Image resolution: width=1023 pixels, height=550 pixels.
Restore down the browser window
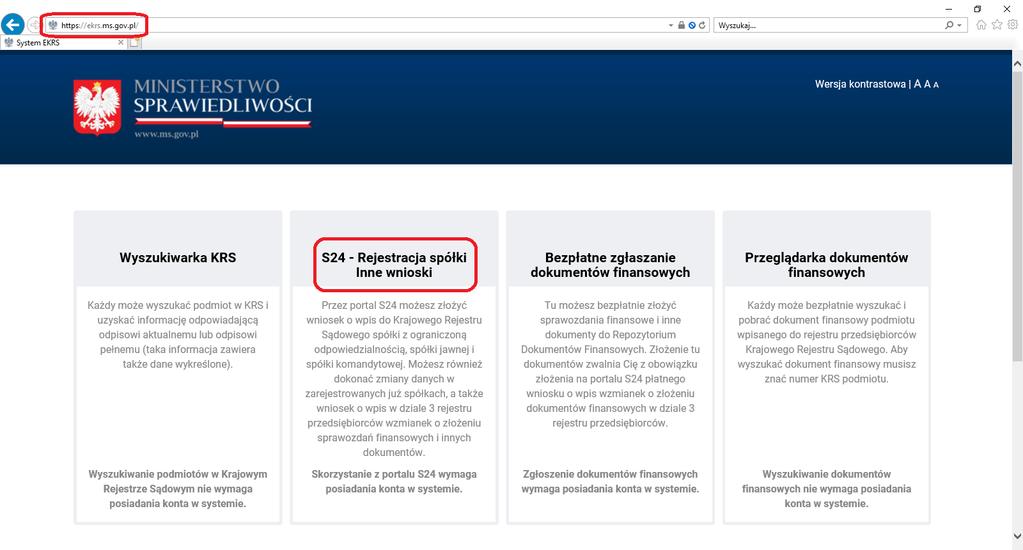coord(977,8)
